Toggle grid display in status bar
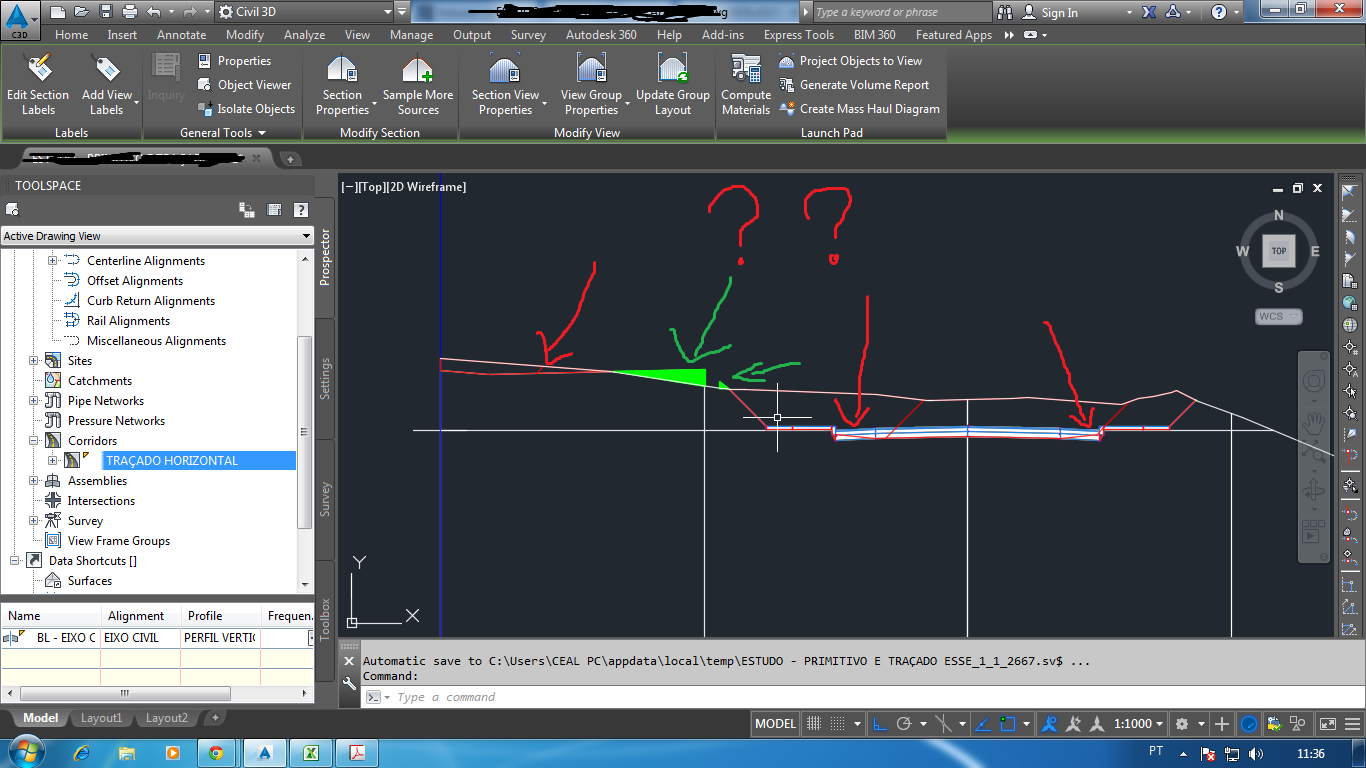 tap(815, 723)
